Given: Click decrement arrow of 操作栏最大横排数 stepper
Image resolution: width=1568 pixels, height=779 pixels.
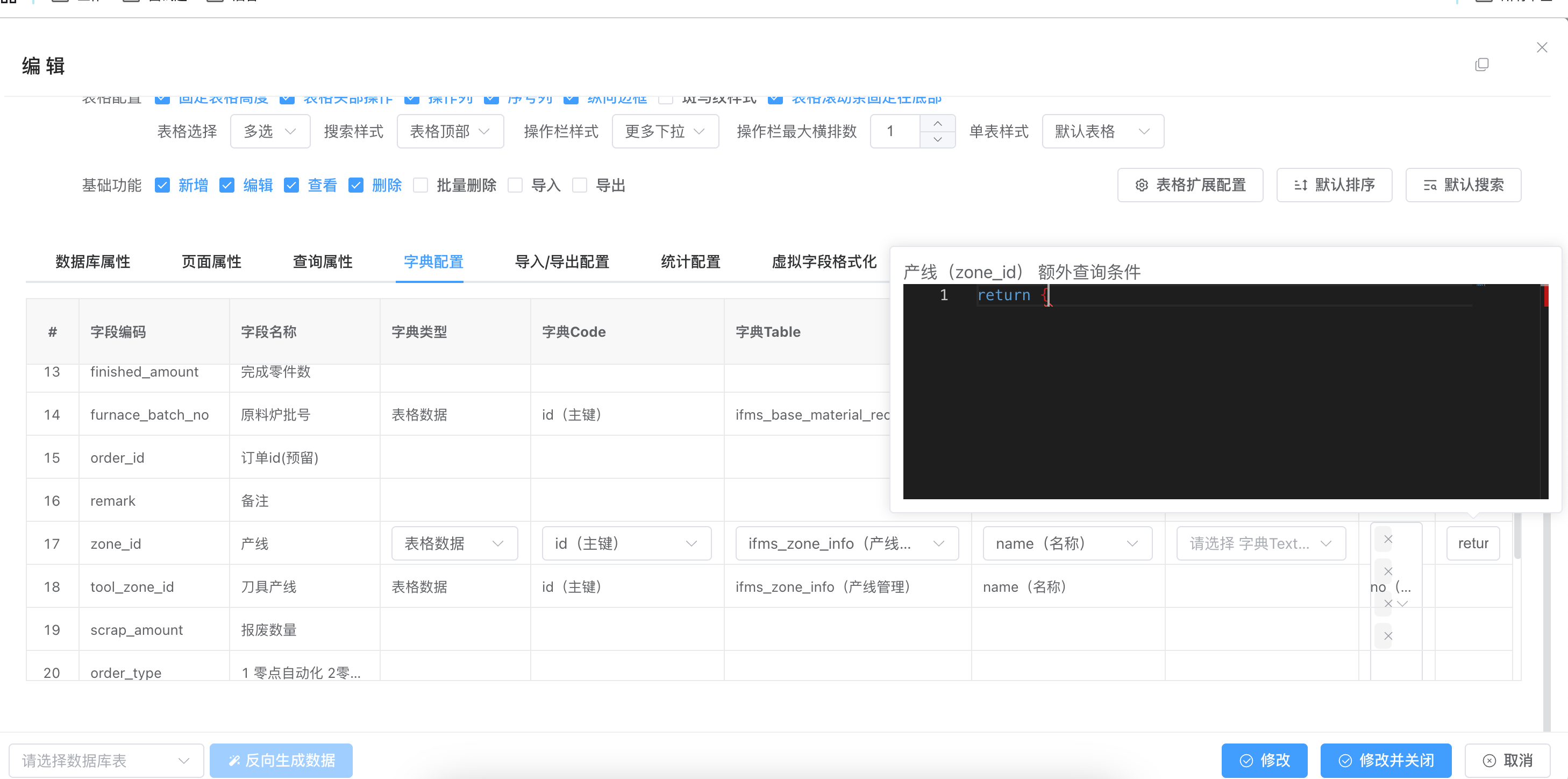Looking at the screenshot, I should click(937, 139).
